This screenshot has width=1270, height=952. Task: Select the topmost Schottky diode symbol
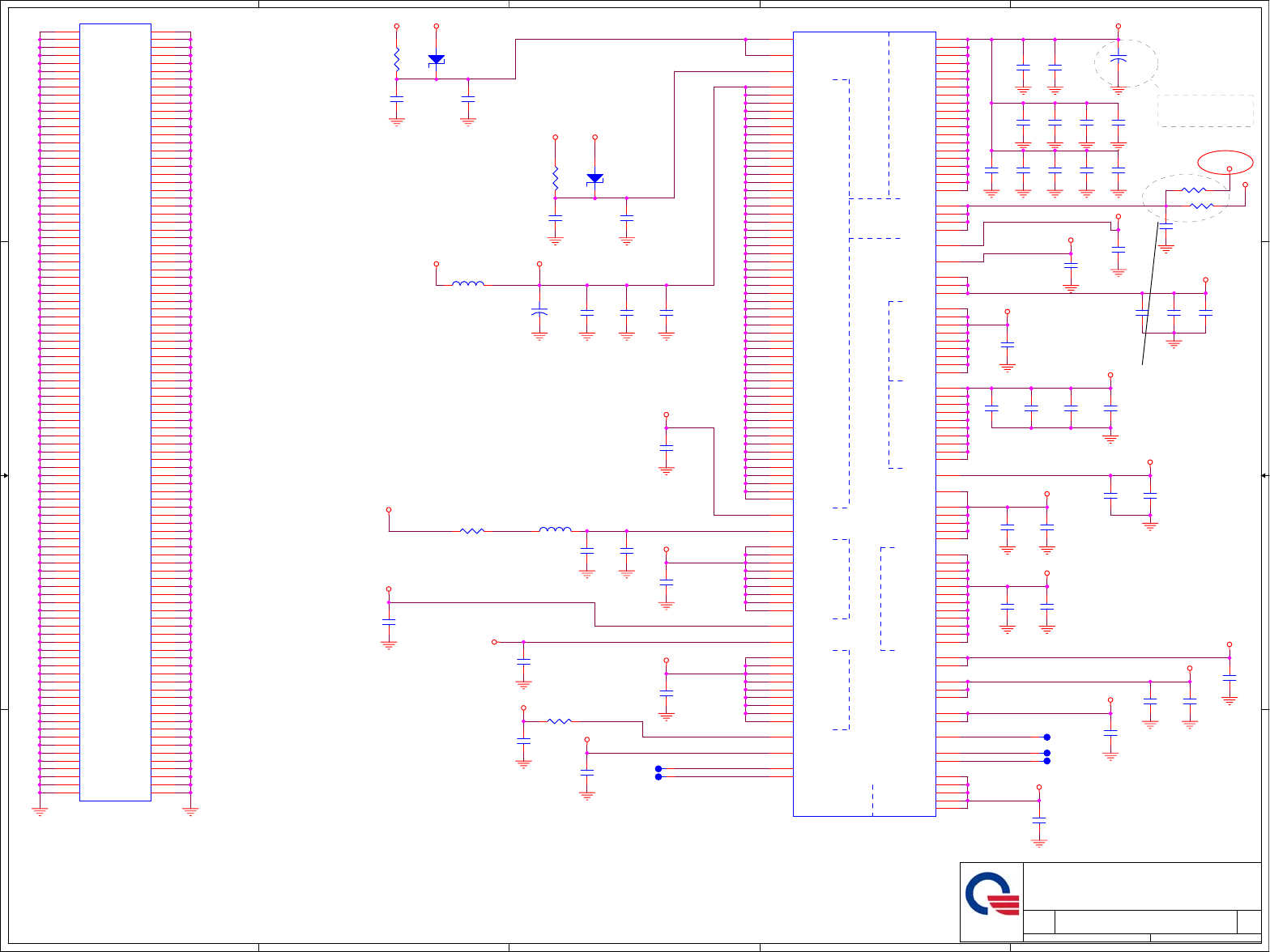point(437,60)
